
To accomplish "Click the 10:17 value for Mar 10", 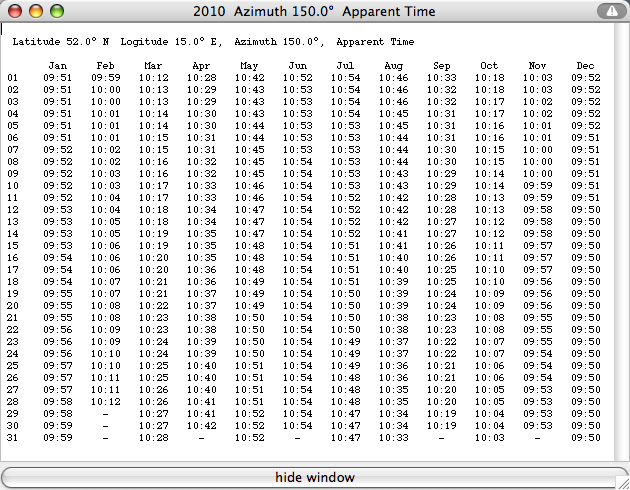I will click(x=153, y=186).
